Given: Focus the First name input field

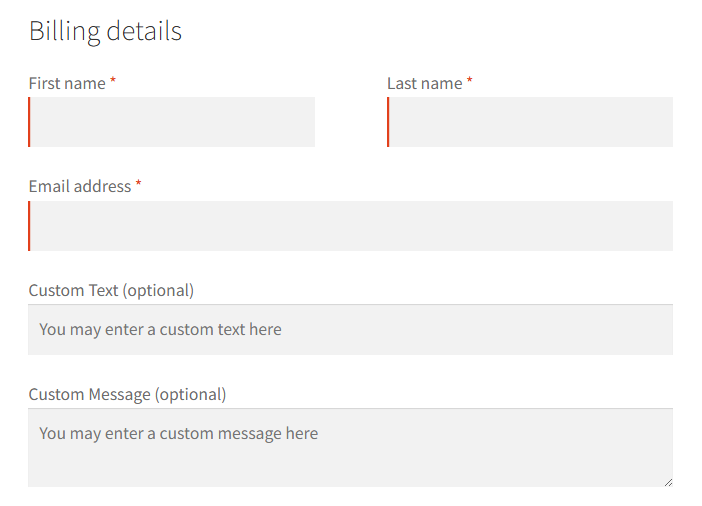Looking at the screenshot, I should 171,122.
